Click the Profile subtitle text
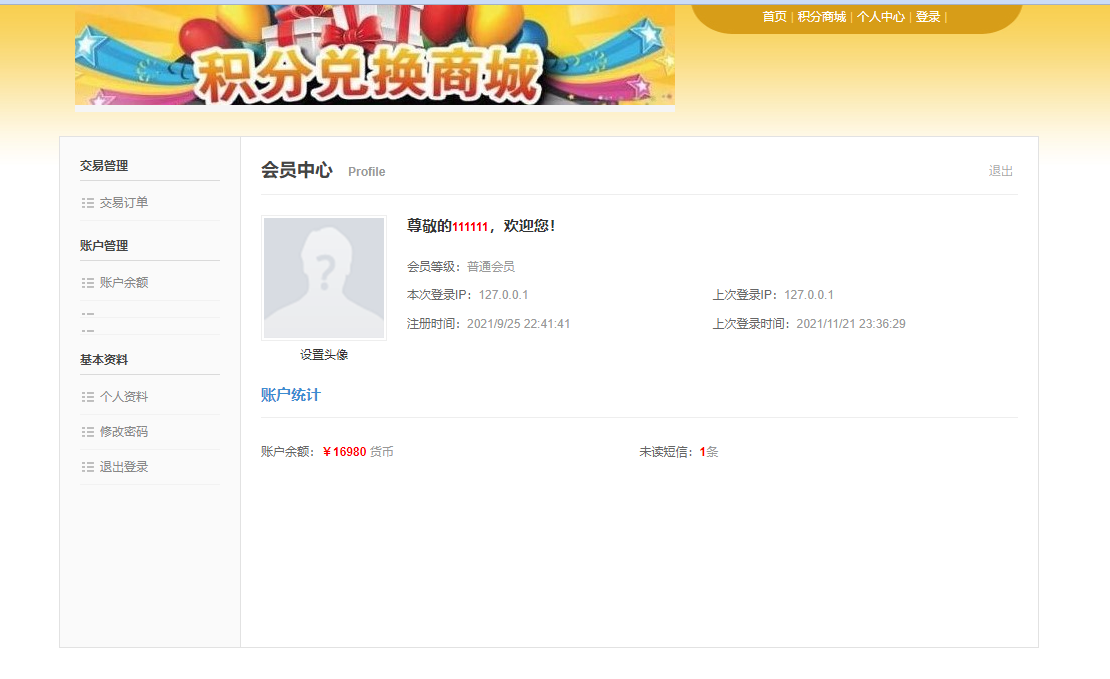This screenshot has height=679, width=1110. tap(367, 171)
